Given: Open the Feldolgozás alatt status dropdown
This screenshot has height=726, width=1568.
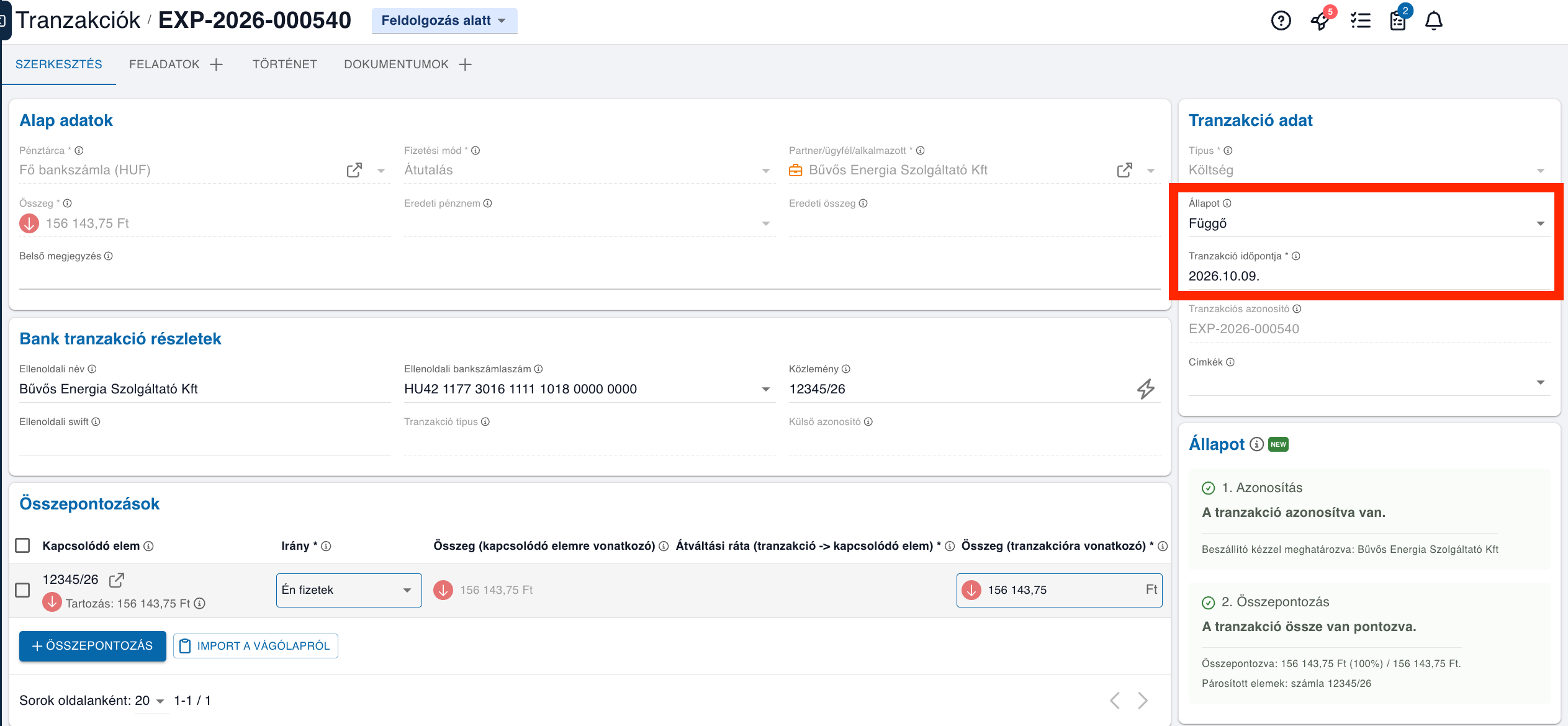Looking at the screenshot, I should 444,20.
